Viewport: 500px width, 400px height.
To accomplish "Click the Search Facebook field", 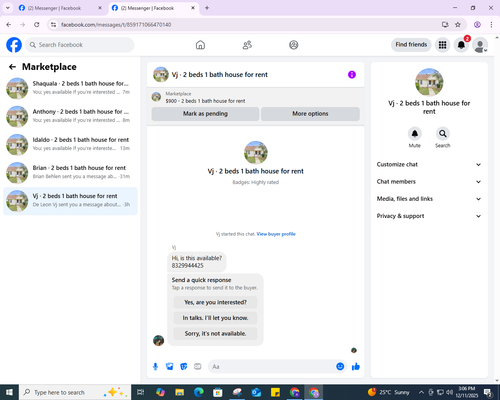I will coord(80,45).
